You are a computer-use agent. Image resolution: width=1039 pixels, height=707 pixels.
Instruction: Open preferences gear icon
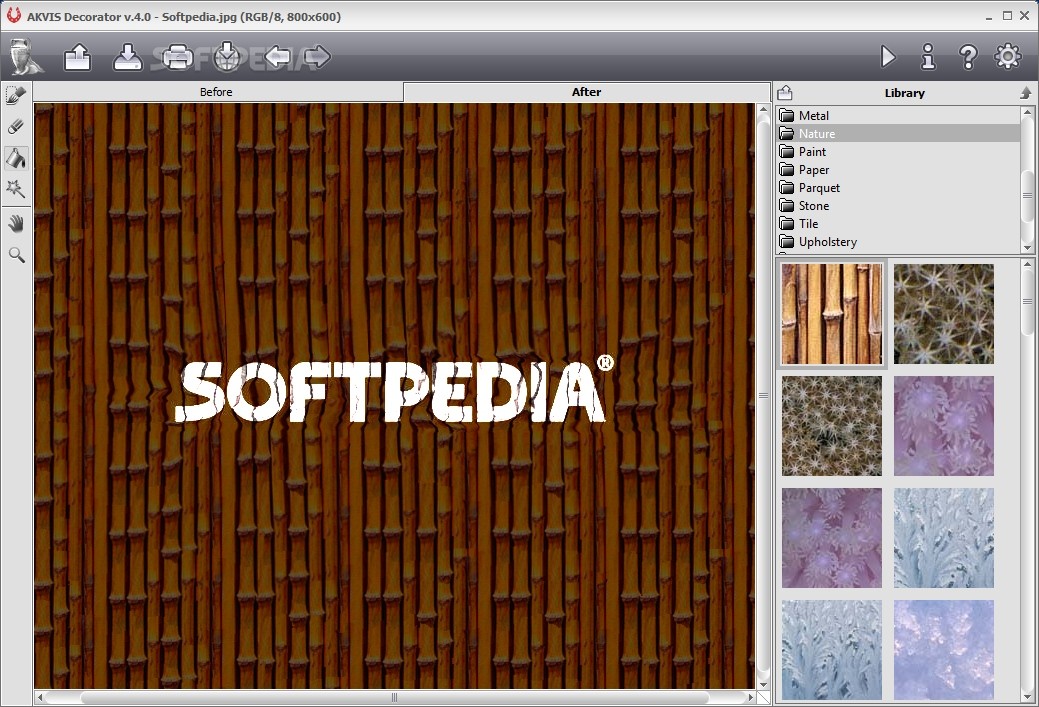pyautogui.click(x=1008, y=56)
